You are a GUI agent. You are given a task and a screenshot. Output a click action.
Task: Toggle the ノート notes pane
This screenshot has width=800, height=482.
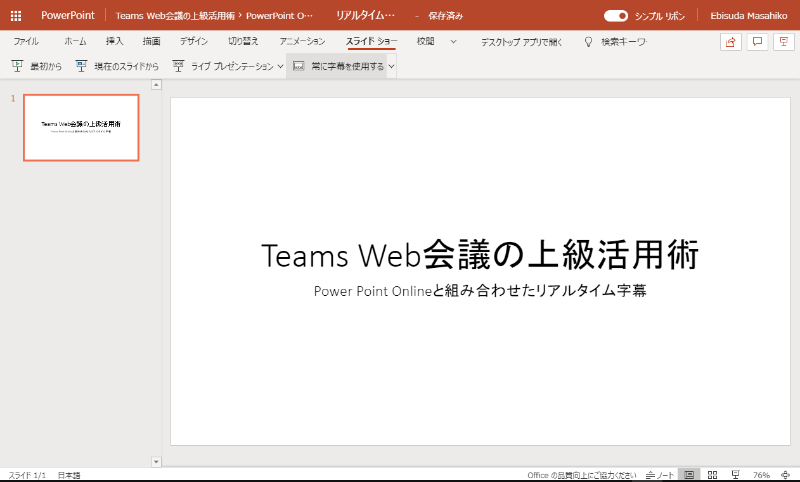(x=660, y=475)
